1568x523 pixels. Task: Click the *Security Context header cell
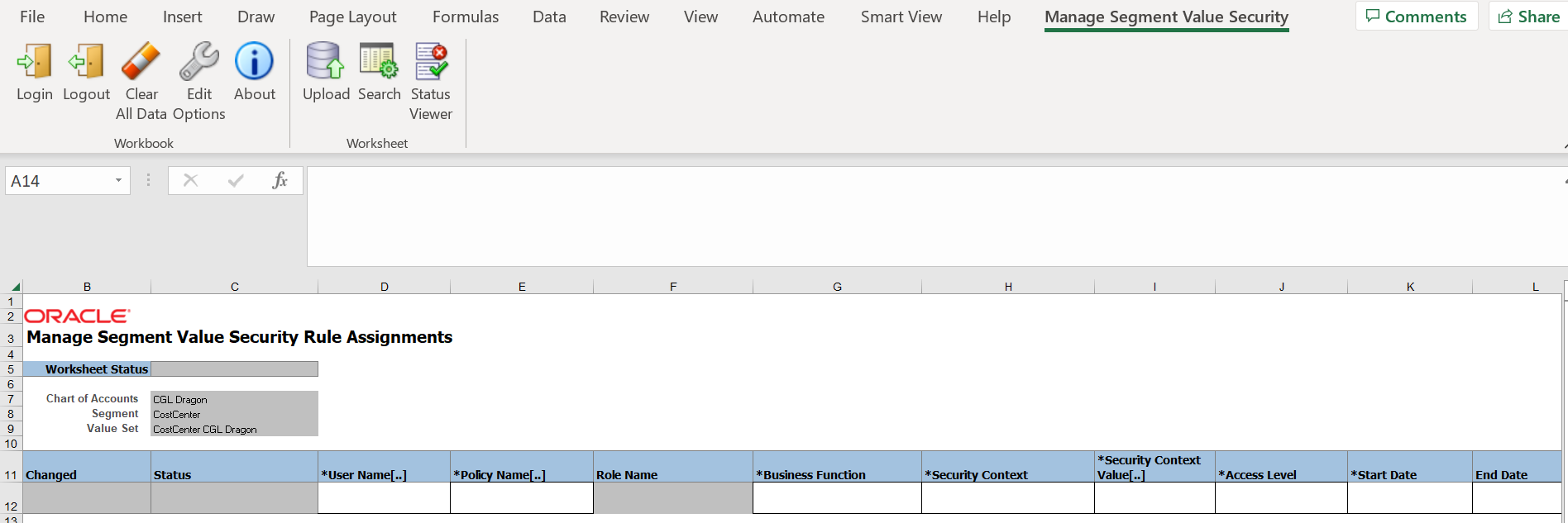[1008, 467]
